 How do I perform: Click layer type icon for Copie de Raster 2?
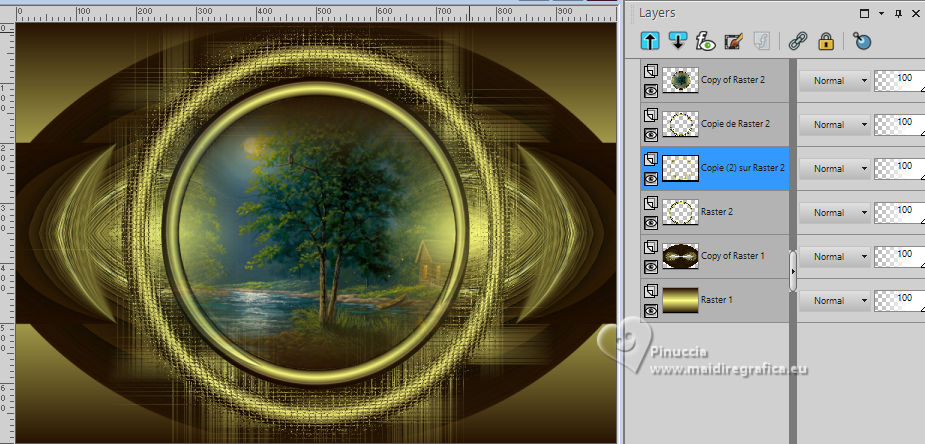point(651,116)
